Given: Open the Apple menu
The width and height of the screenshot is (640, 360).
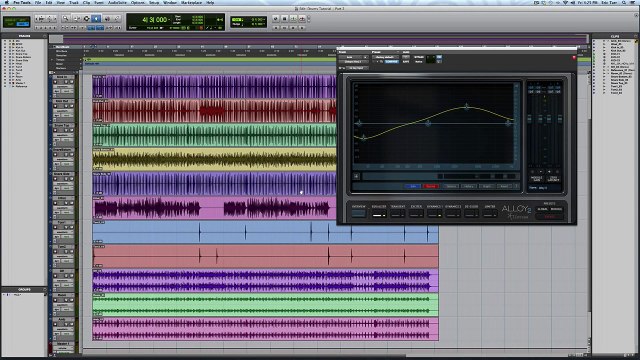Looking at the screenshot, I should pyautogui.click(x=6, y=2).
